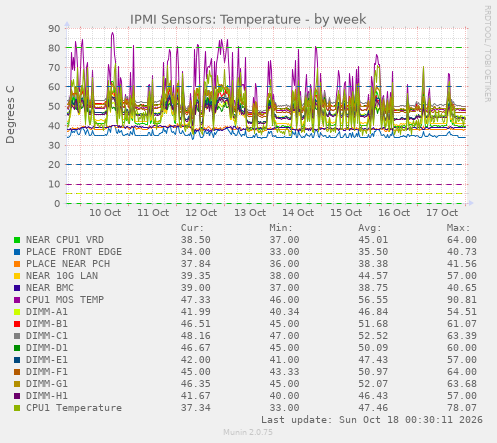
Task: Select the DIMM-G1 legend label
Action: pyautogui.click(x=47, y=384)
